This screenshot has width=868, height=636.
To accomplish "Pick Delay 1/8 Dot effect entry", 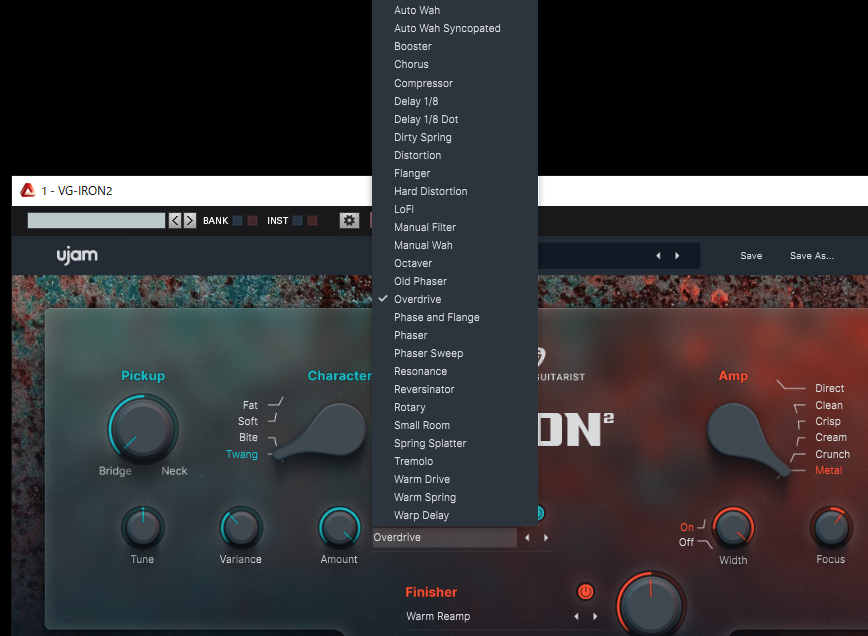I will click(x=454, y=119).
